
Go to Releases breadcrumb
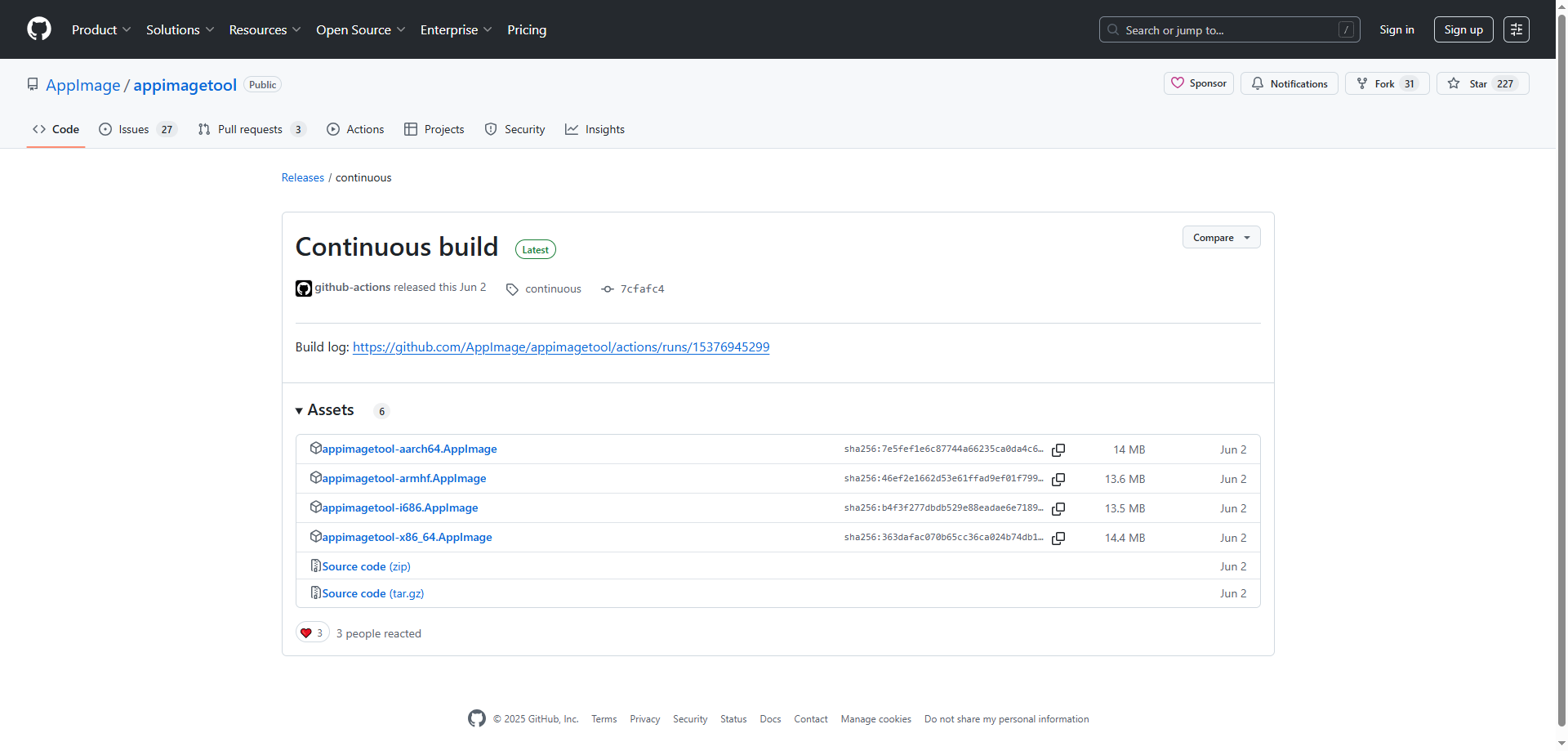(303, 177)
